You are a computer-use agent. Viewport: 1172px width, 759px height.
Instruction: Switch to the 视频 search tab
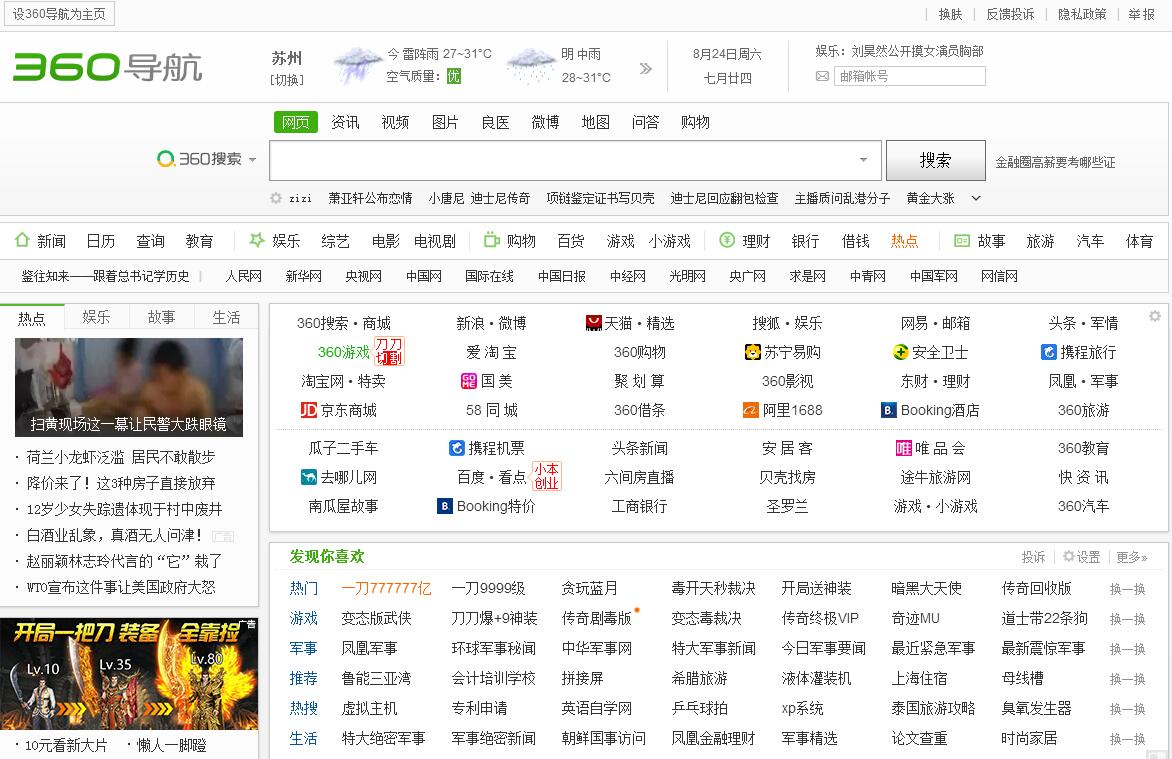pyautogui.click(x=395, y=122)
